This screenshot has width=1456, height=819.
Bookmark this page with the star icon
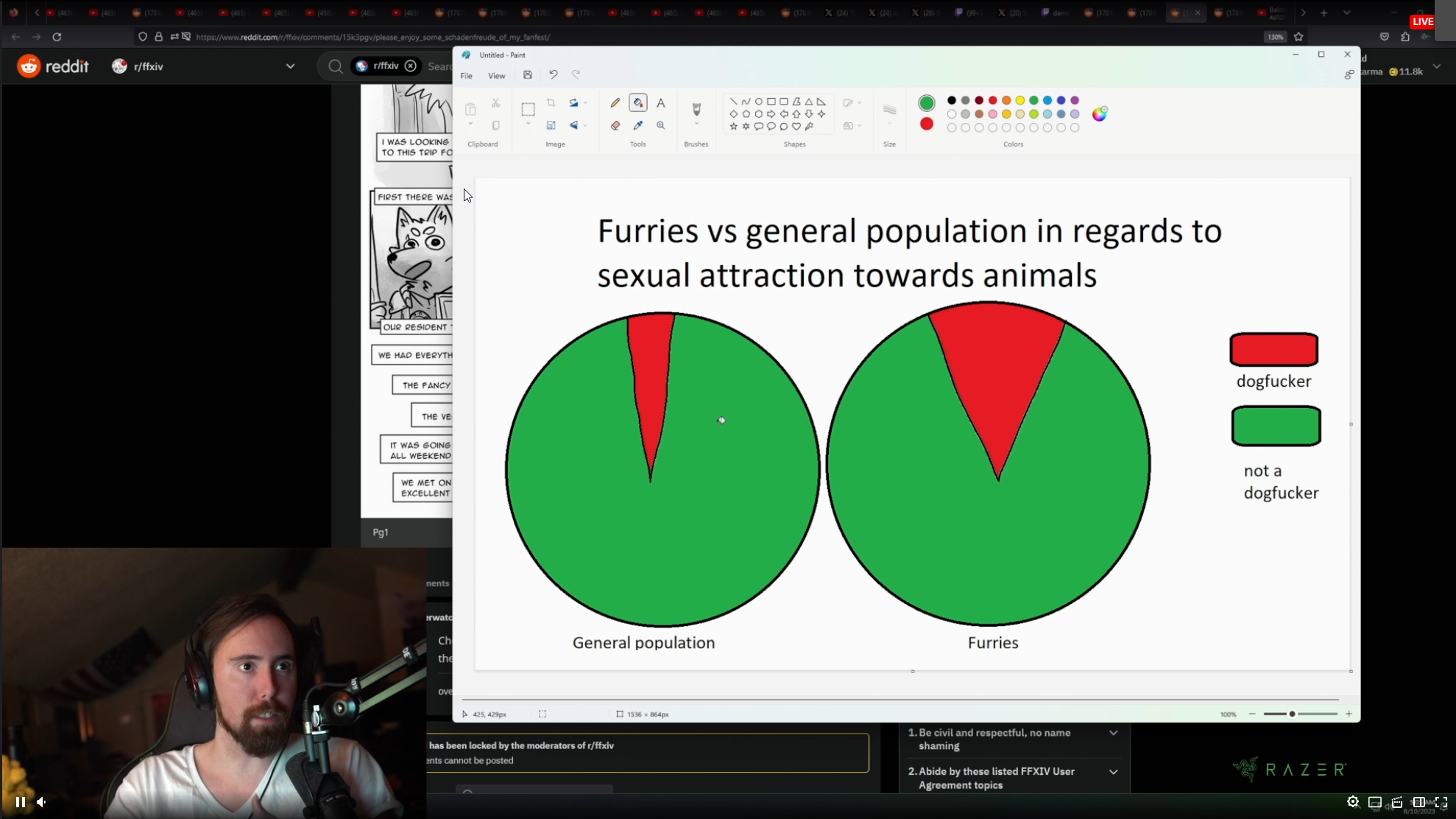coord(1298,37)
